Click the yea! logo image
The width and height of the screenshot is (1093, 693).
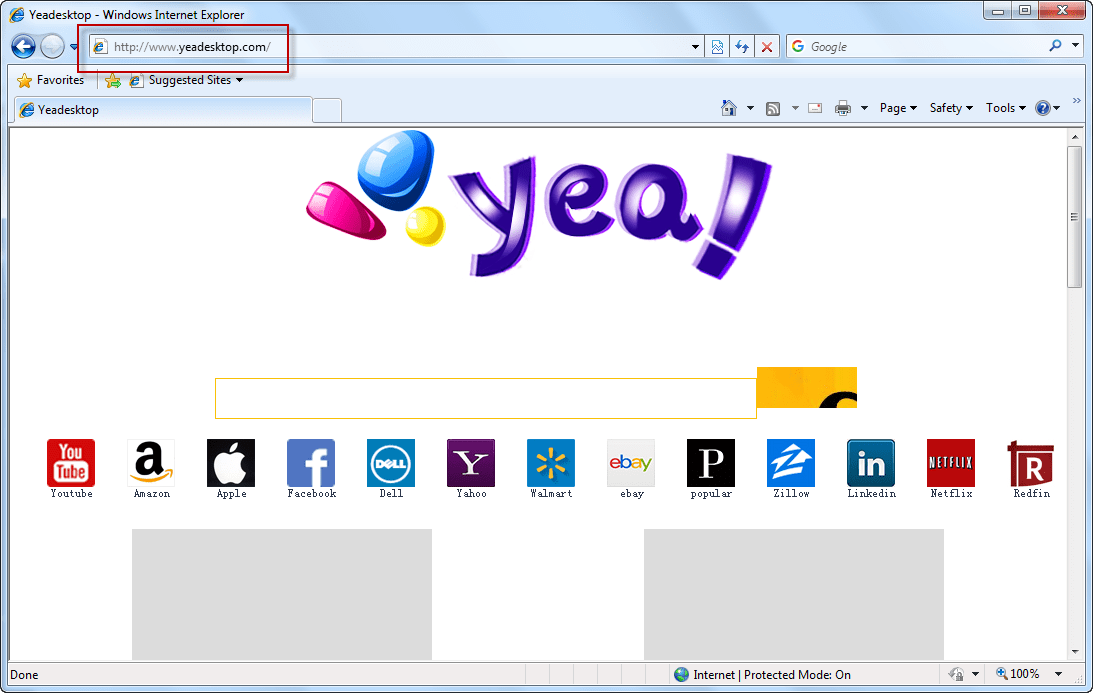(x=540, y=204)
